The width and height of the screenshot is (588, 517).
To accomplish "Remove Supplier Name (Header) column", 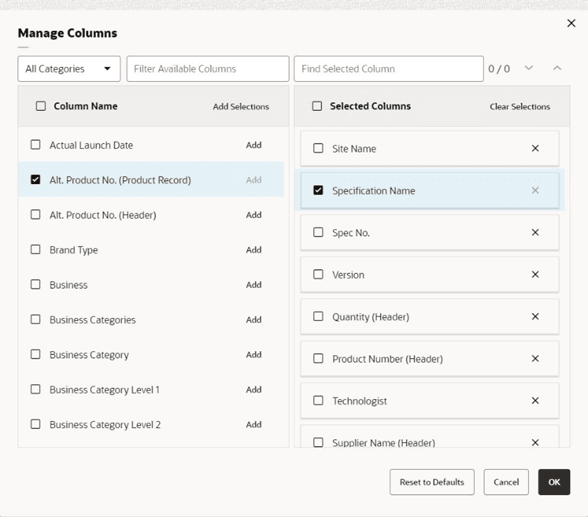I will click(x=535, y=442).
